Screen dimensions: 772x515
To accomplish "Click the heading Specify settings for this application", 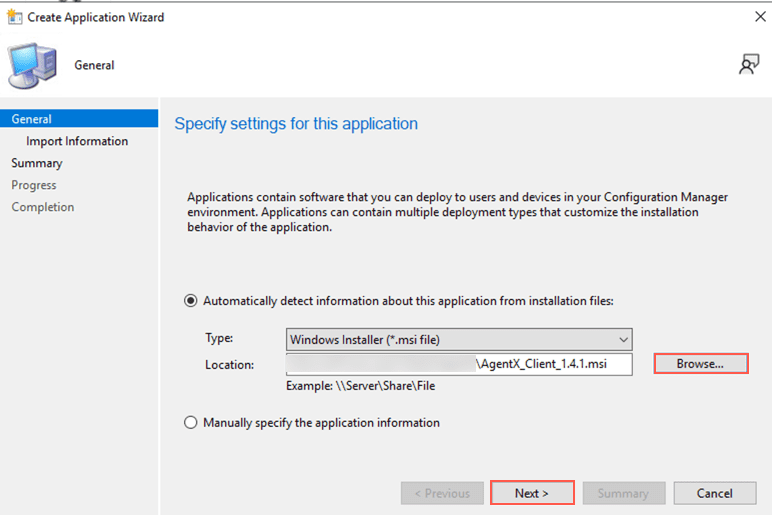I will point(296,124).
